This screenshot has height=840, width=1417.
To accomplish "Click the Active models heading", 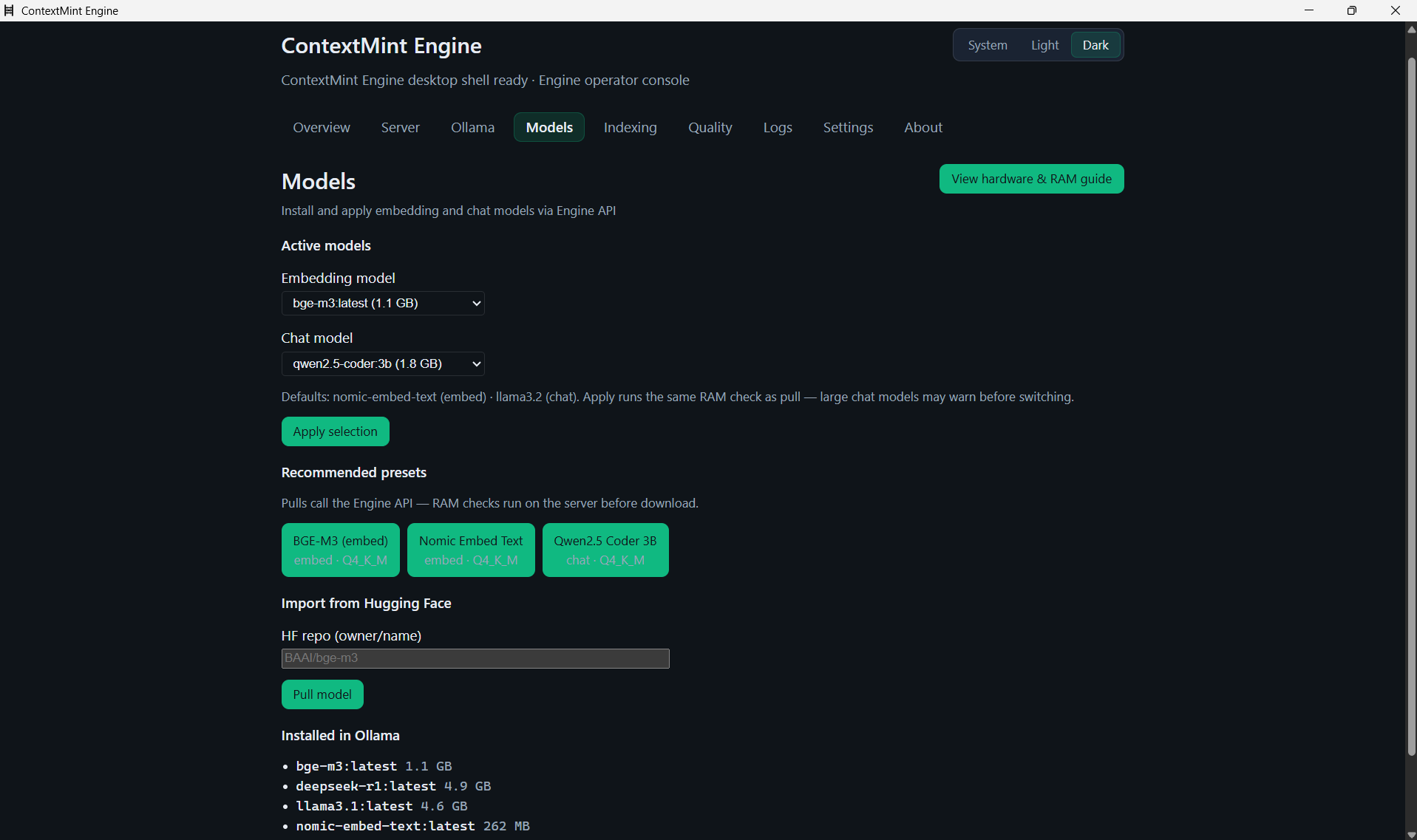I will click(x=326, y=245).
